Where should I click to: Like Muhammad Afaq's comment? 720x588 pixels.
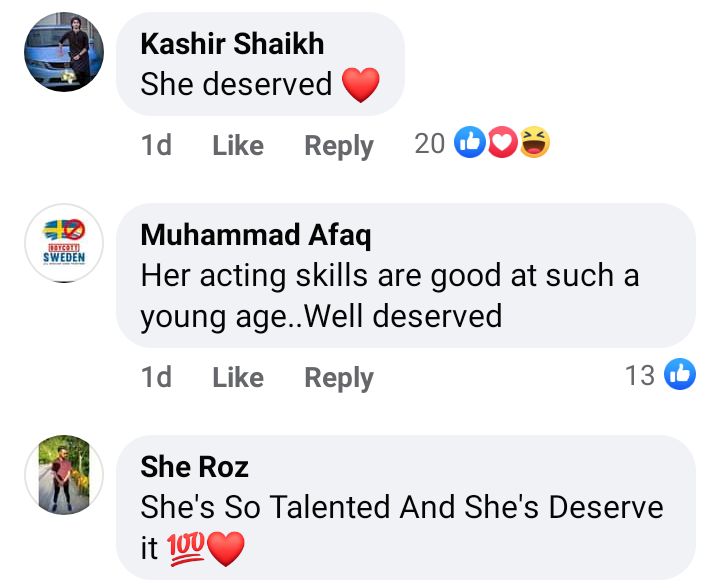click(238, 377)
